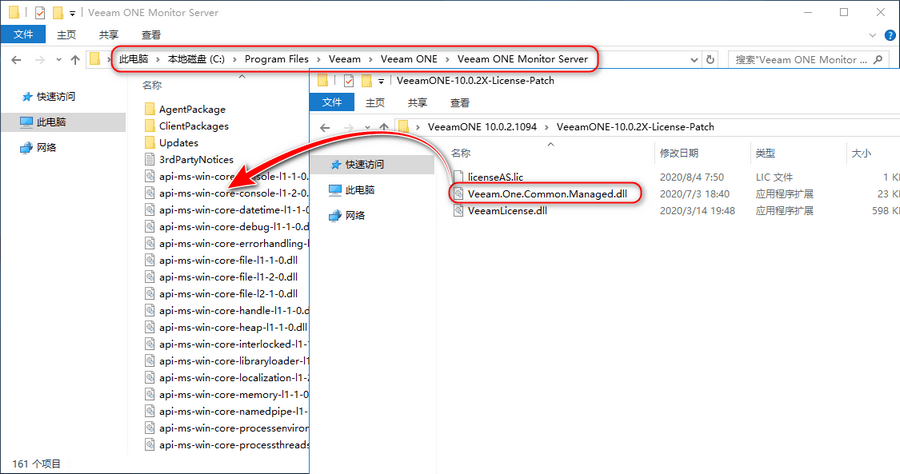Viewport: 900px width, 474px height.
Task: Click the 此电脑 breadcrumb in Monitor Server address bar
Action: (x=134, y=59)
